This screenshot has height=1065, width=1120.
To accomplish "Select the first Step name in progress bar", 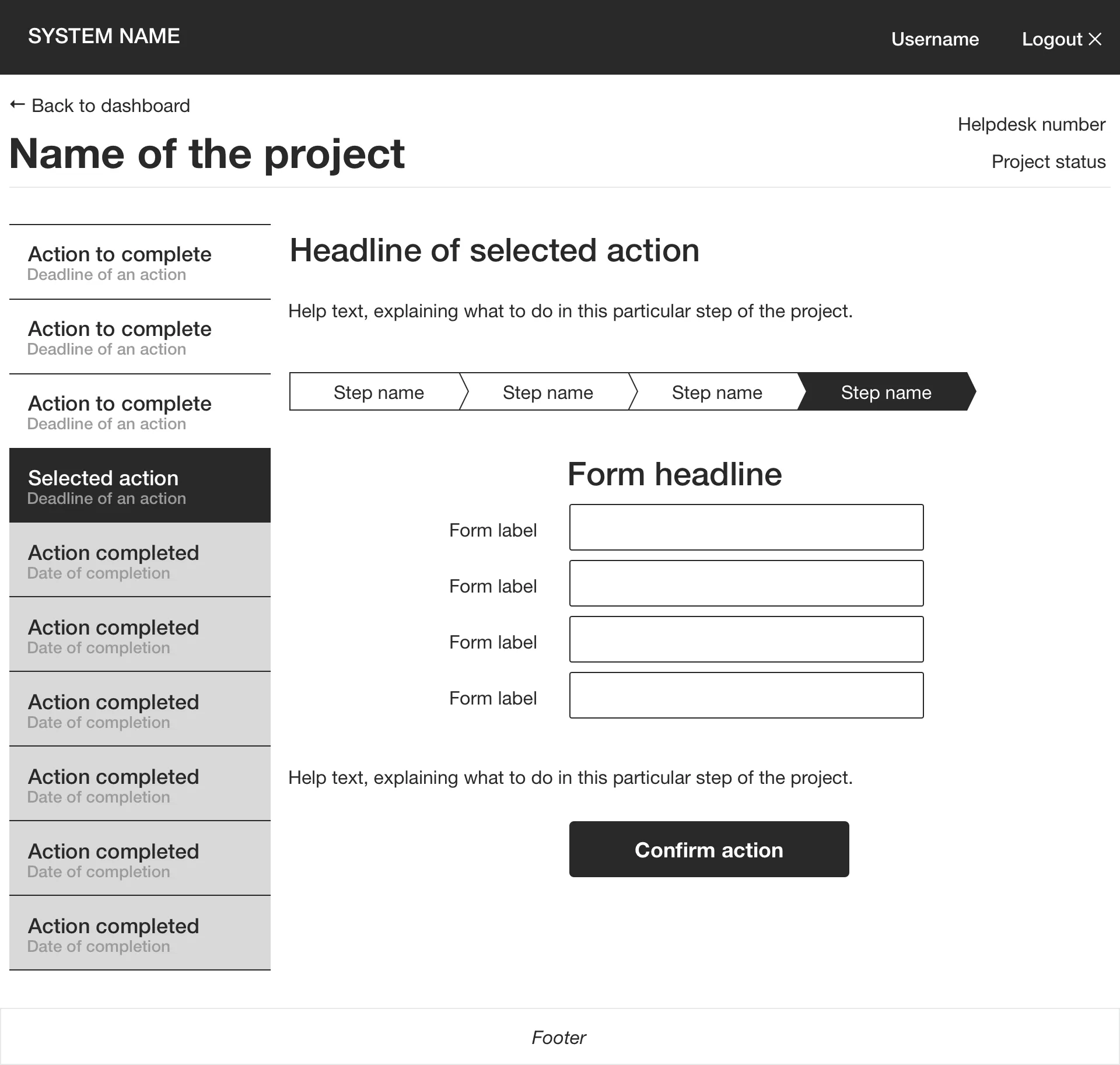I will [379, 391].
